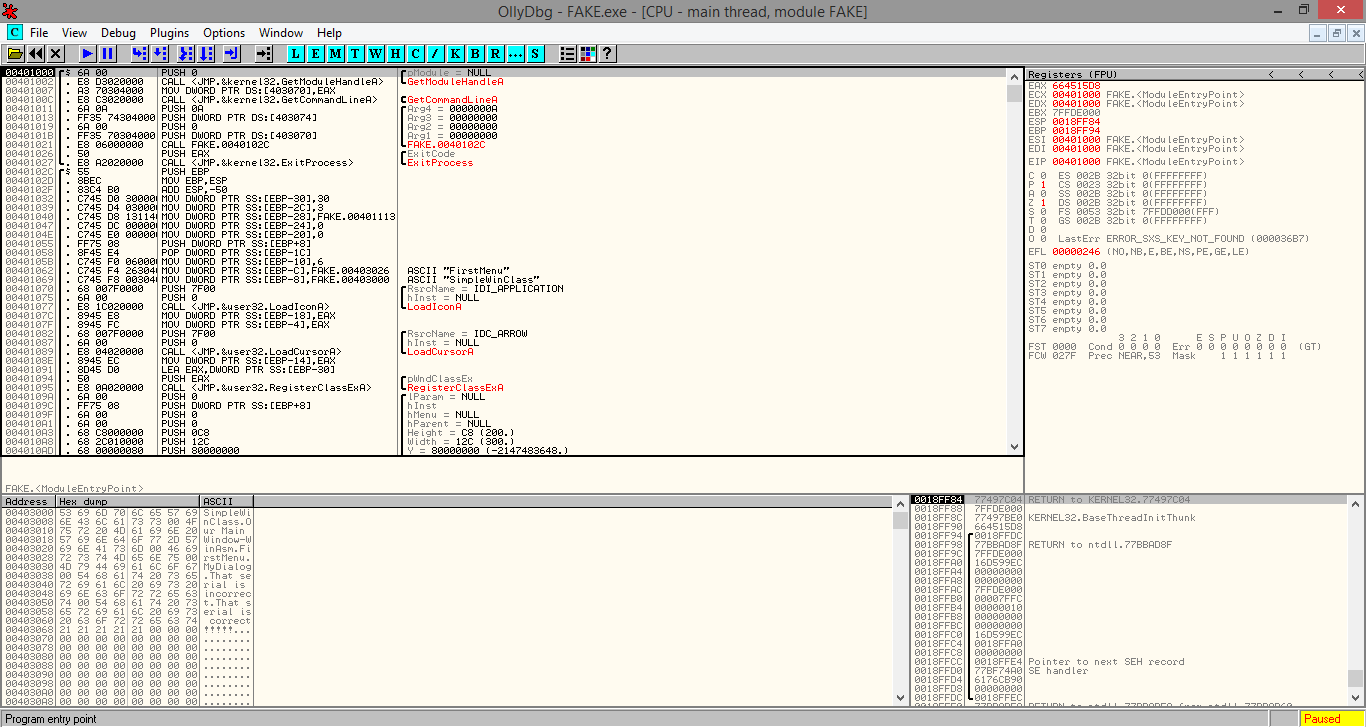Click the Trace over toolbar icon

coord(206,53)
